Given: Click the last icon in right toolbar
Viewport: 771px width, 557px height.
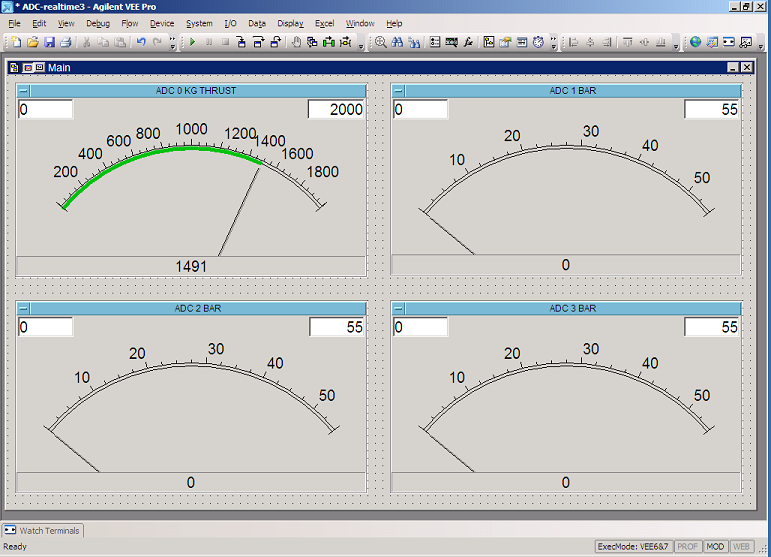Looking at the screenshot, I should click(746, 42).
